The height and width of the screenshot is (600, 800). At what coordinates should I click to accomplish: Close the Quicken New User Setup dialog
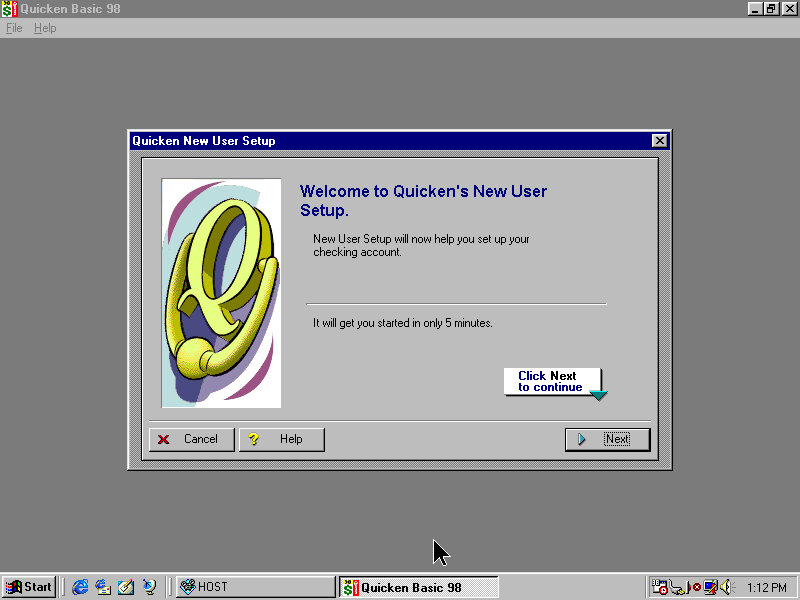(x=659, y=141)
